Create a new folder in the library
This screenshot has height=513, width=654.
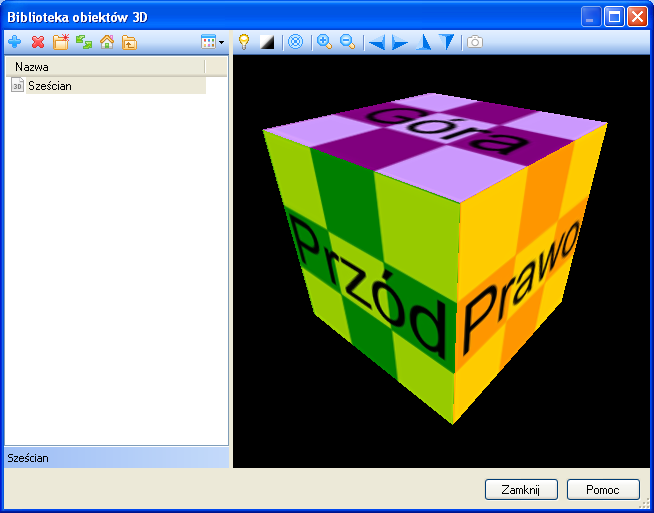[x=61, y=42]
